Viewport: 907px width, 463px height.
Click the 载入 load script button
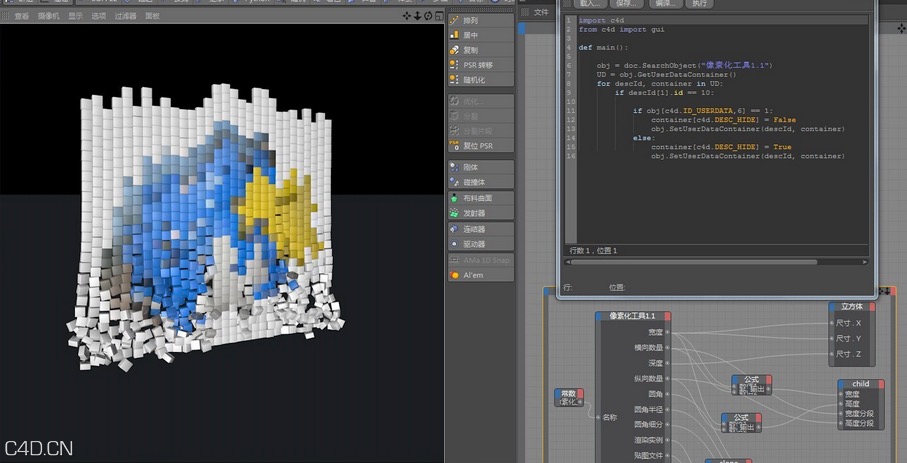[x=589, y=3]
